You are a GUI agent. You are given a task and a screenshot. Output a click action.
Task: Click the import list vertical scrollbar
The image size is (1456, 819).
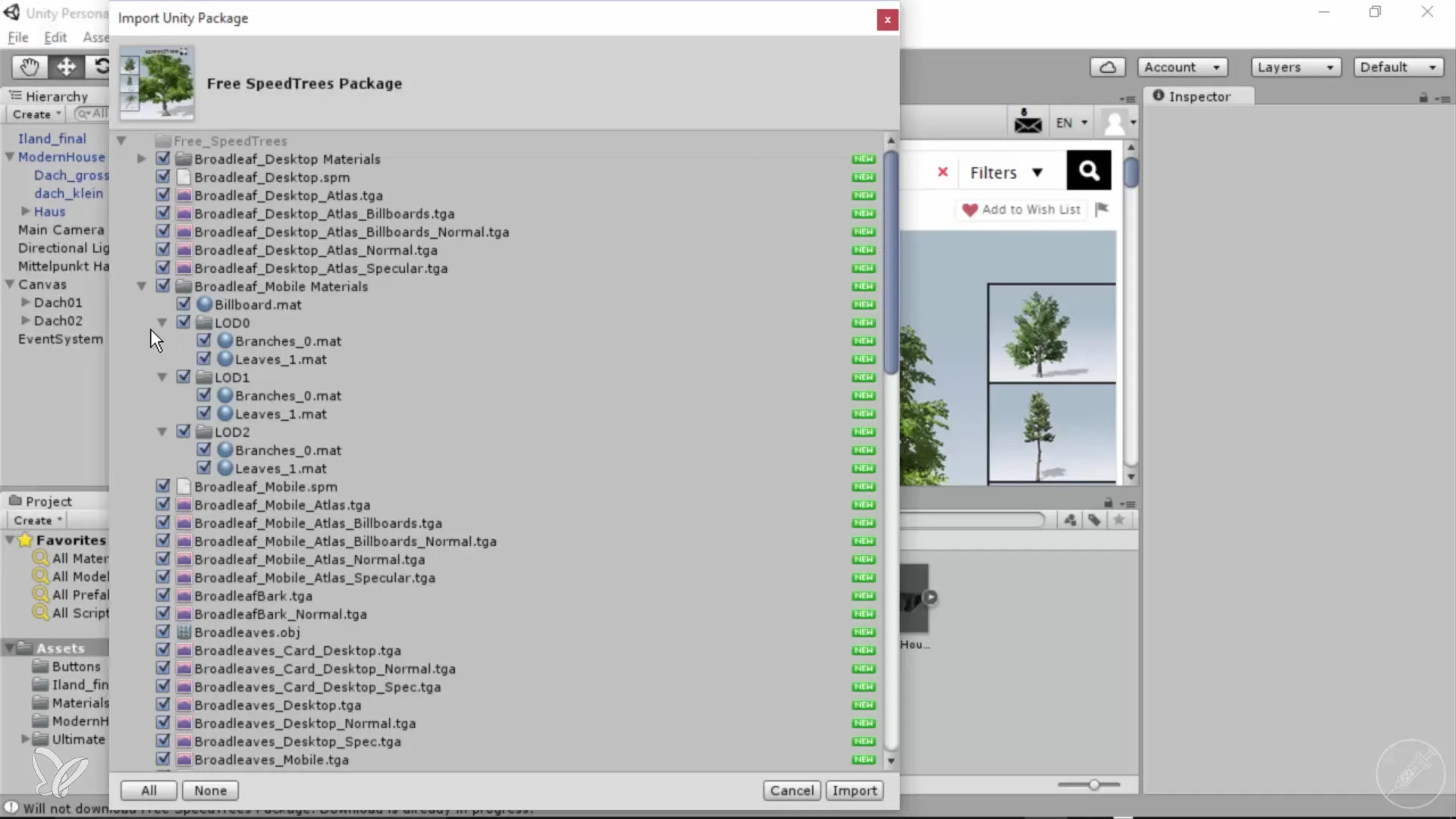(891, 262)
